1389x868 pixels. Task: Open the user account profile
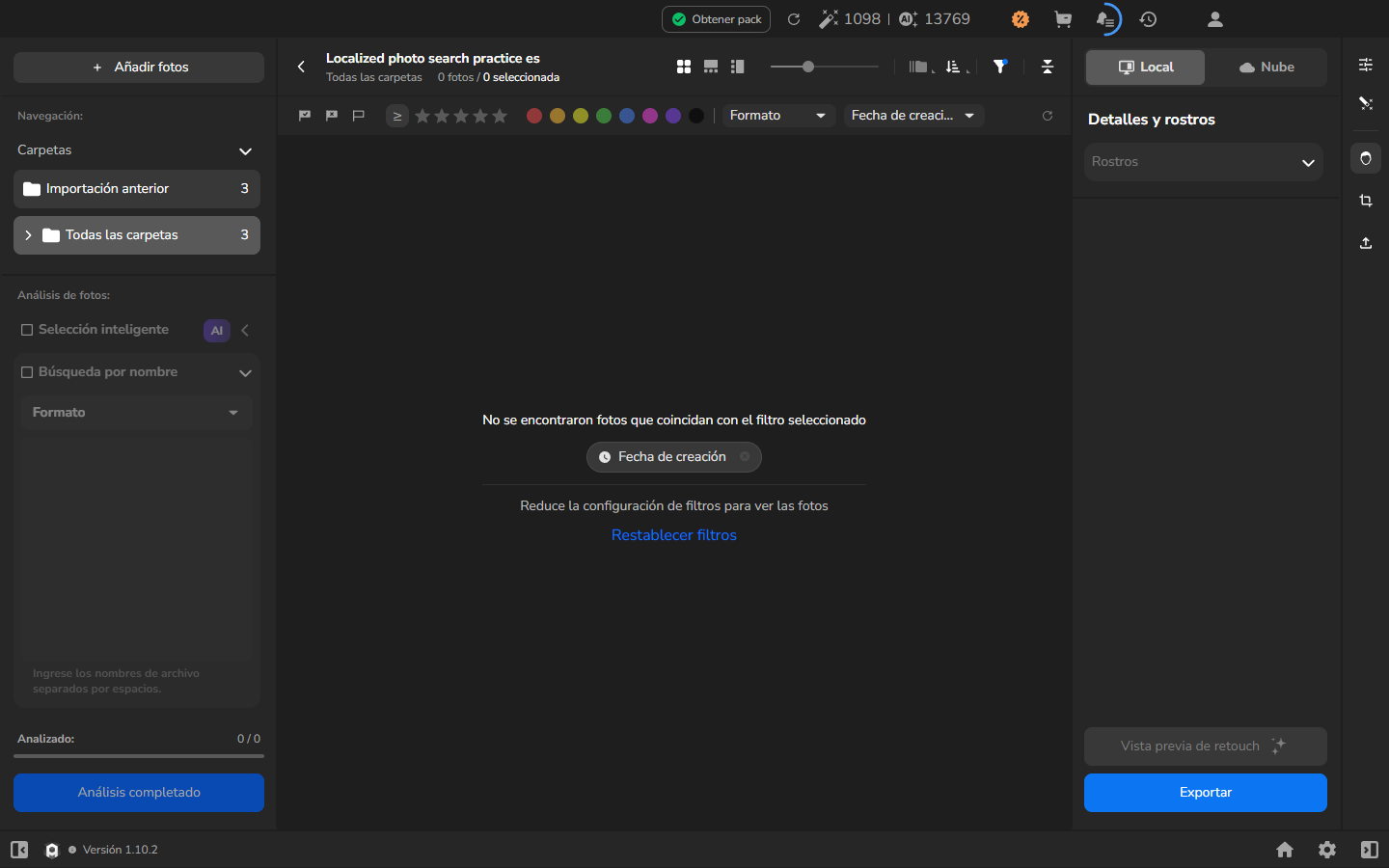1215,19
